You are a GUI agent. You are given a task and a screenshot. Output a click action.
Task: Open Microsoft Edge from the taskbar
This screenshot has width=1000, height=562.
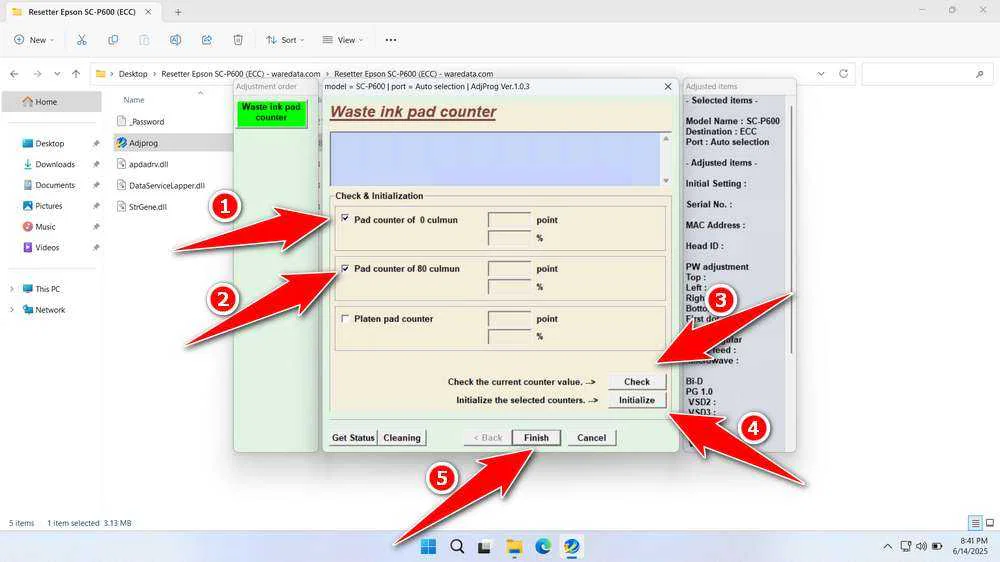(542, 547)
